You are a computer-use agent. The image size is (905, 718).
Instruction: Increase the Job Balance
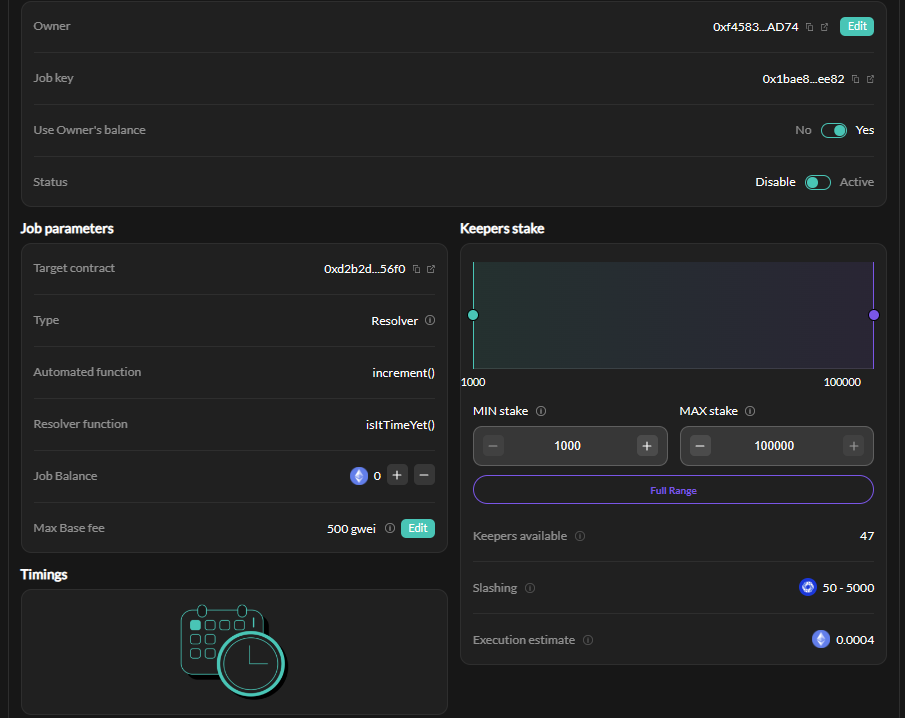click(x=397, y=476)
